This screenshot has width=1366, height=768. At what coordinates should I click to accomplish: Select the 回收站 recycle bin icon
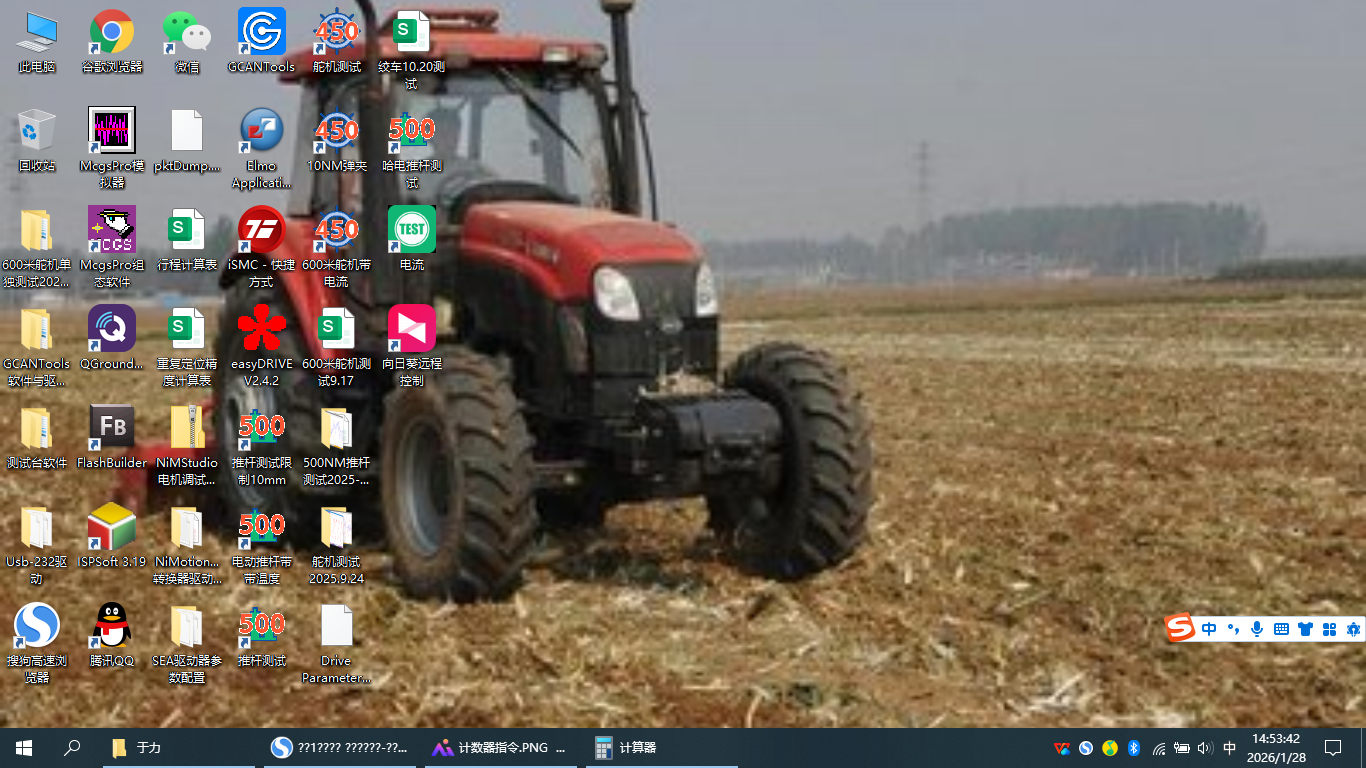(x=37, y=132)
